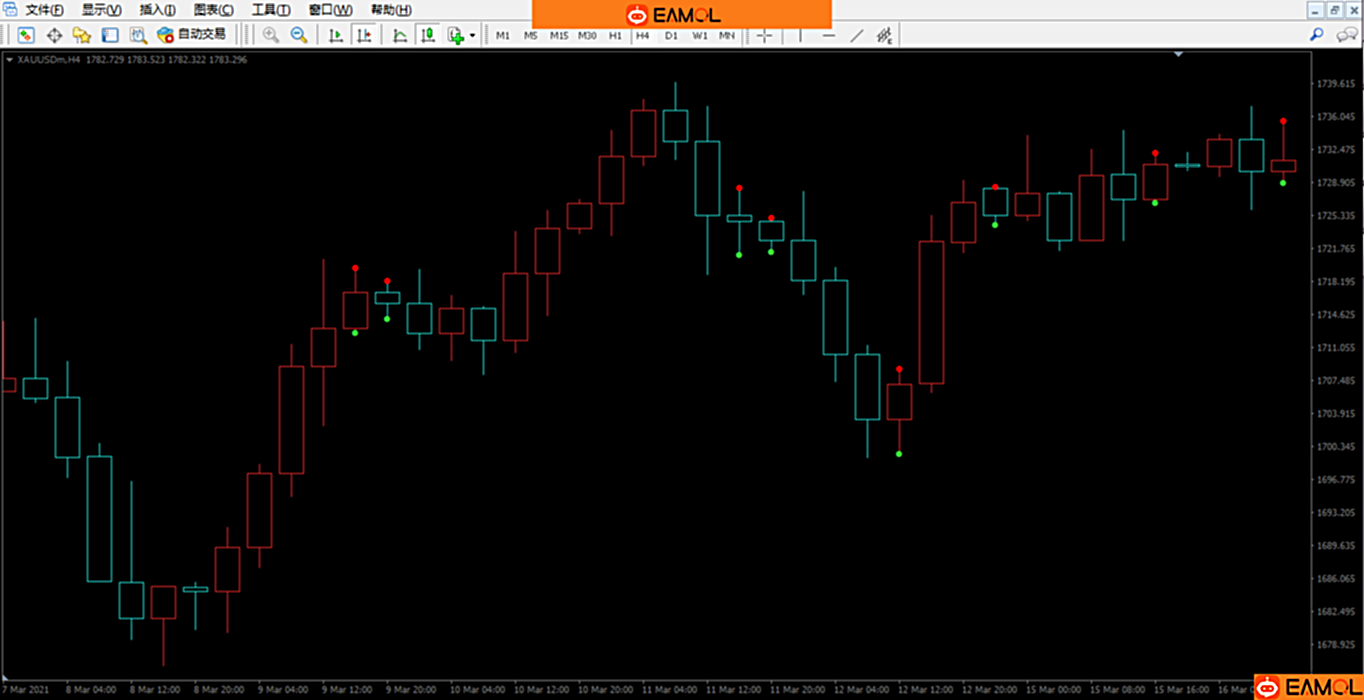1364x700 pixels.
Task: Click the chart shift triangle marker
Action: point(1178,54)
